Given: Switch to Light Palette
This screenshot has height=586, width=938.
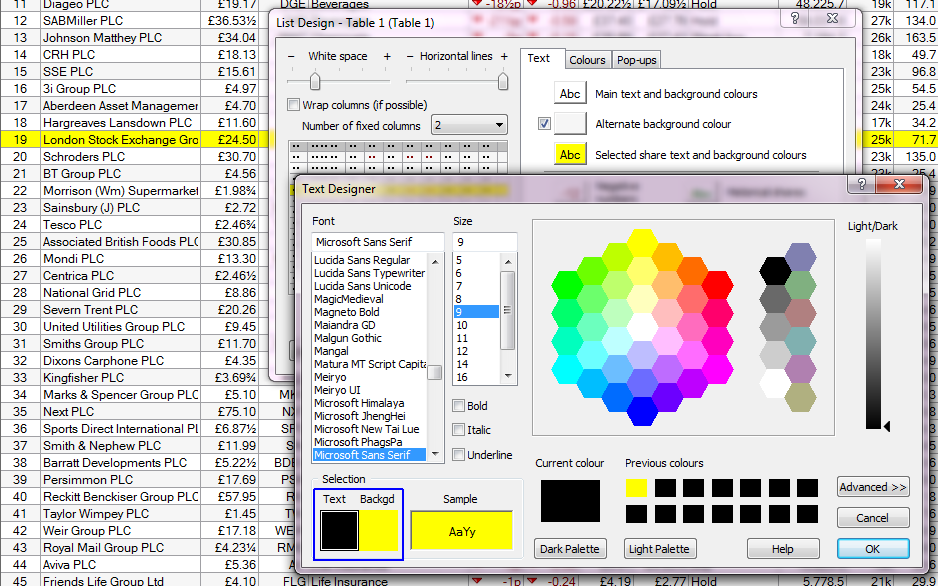Looking at the screenshot, I should [659, 549].
